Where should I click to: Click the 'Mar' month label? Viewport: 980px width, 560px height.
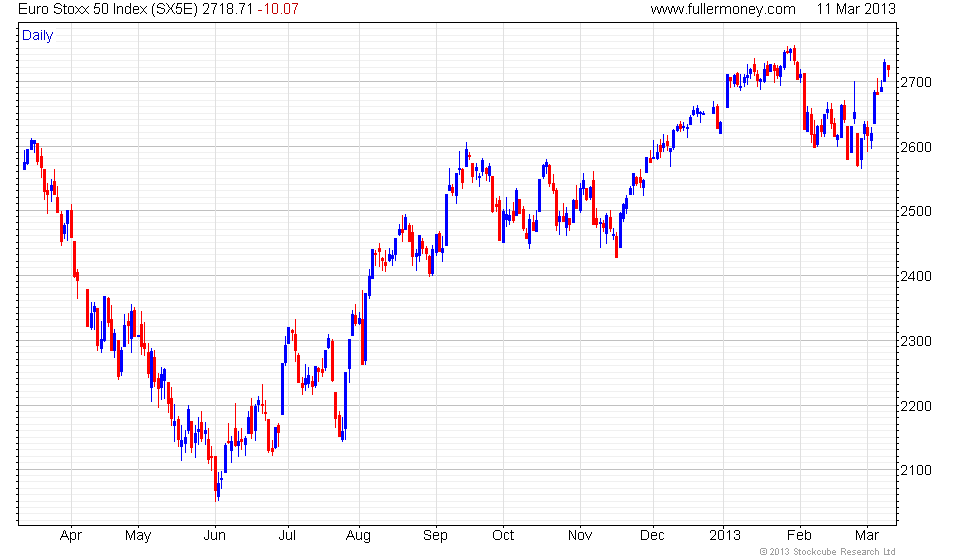867,536
